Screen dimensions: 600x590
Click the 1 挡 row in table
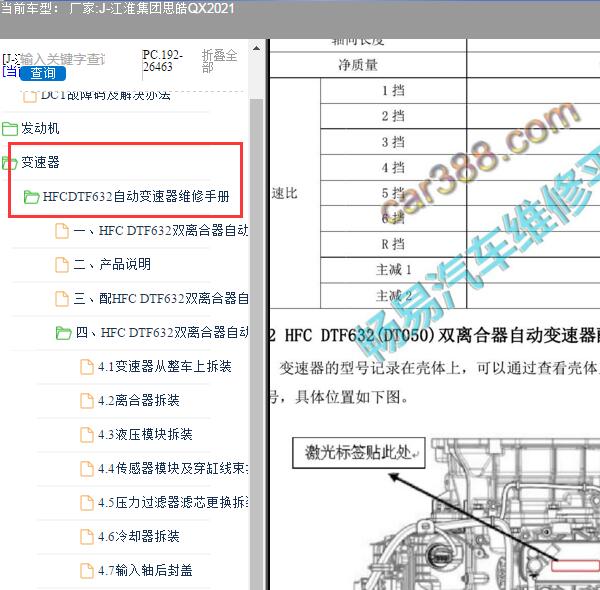click(393, 91)
